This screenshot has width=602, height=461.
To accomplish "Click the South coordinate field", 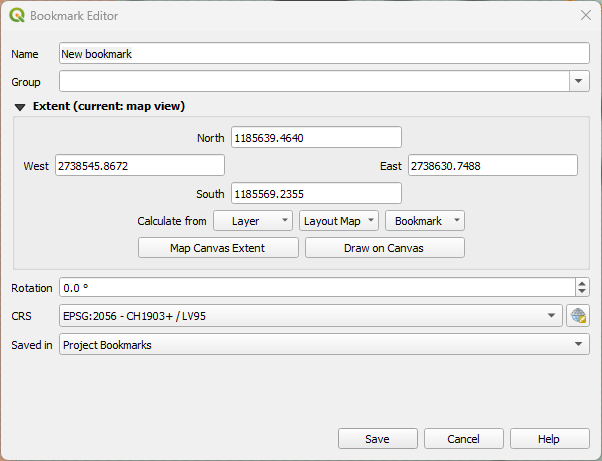I will coord(316,193).
